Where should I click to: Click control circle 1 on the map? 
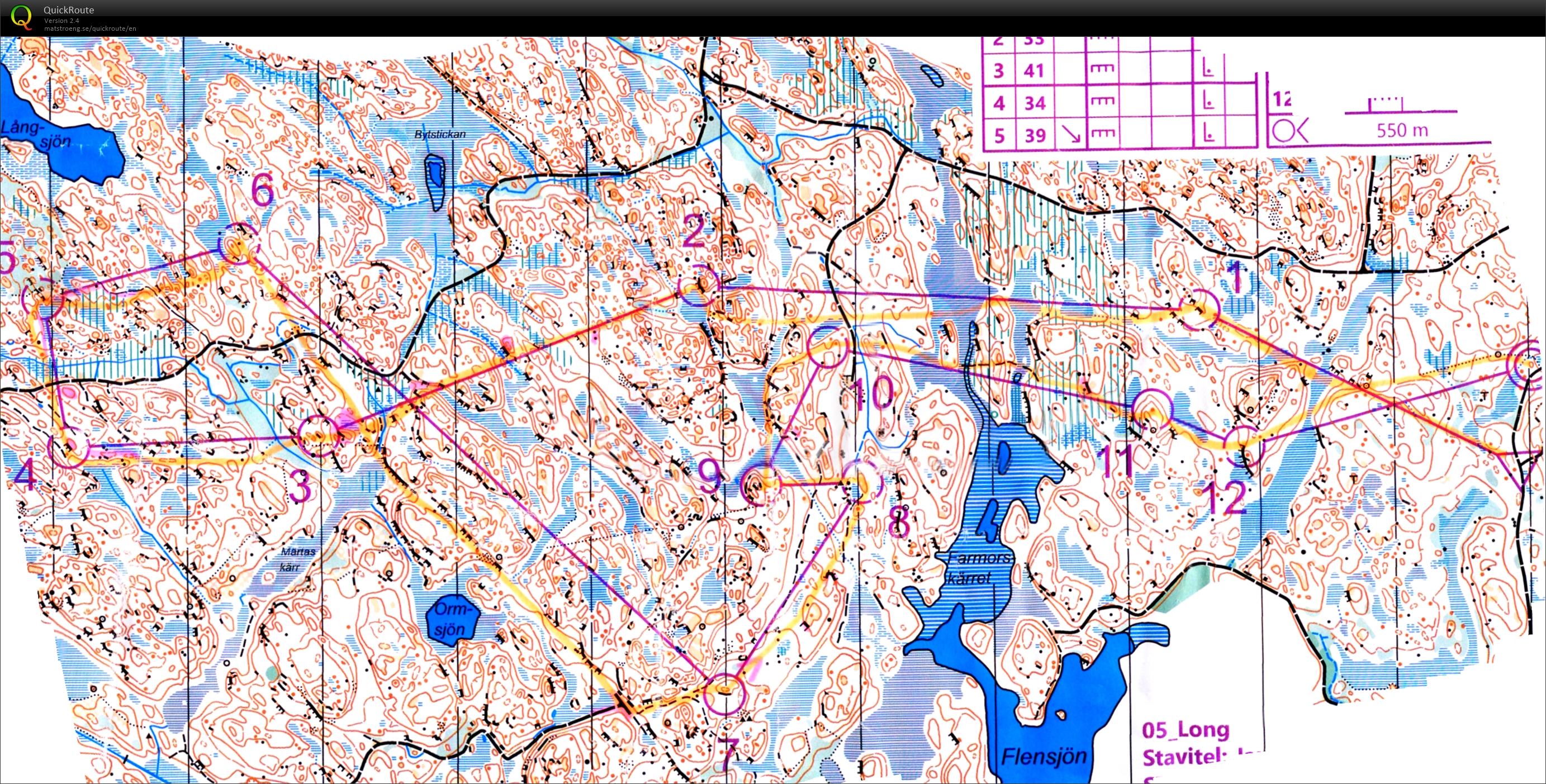point(1199,310)
